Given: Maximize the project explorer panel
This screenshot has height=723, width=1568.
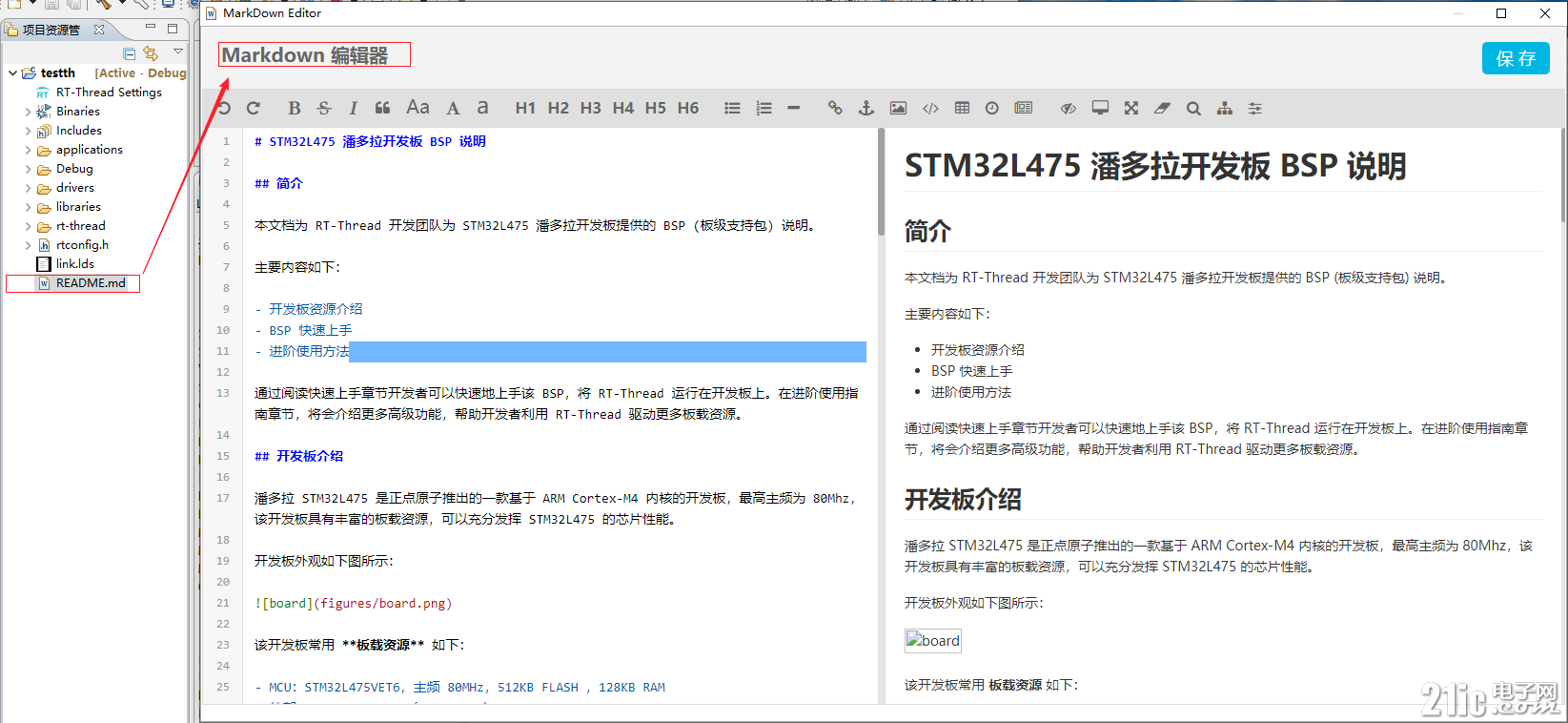Looking at the screenshot, I should click(173, 29).
